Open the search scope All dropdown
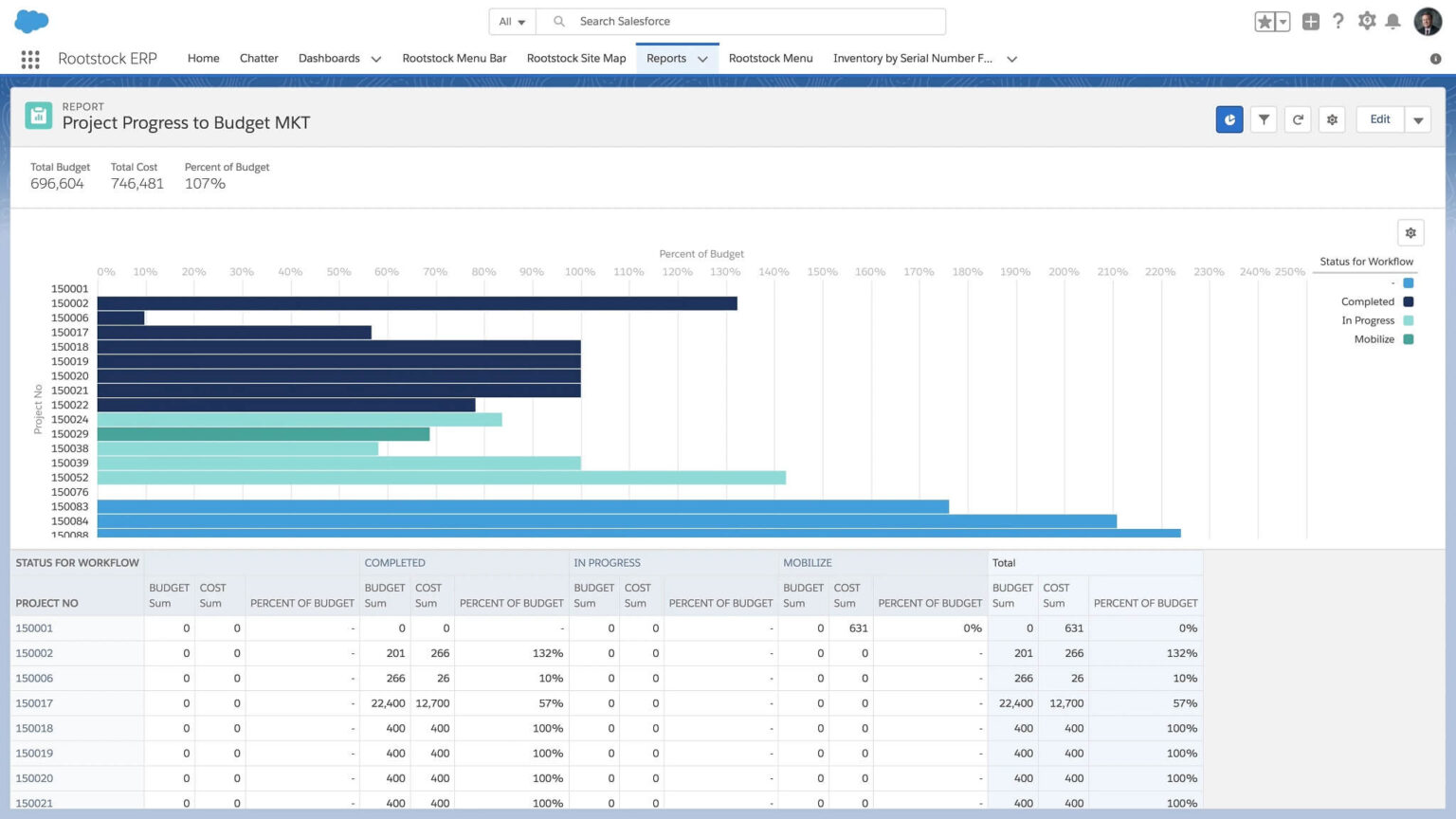This screenshot has height=819, width=1456. click(512, 22)
